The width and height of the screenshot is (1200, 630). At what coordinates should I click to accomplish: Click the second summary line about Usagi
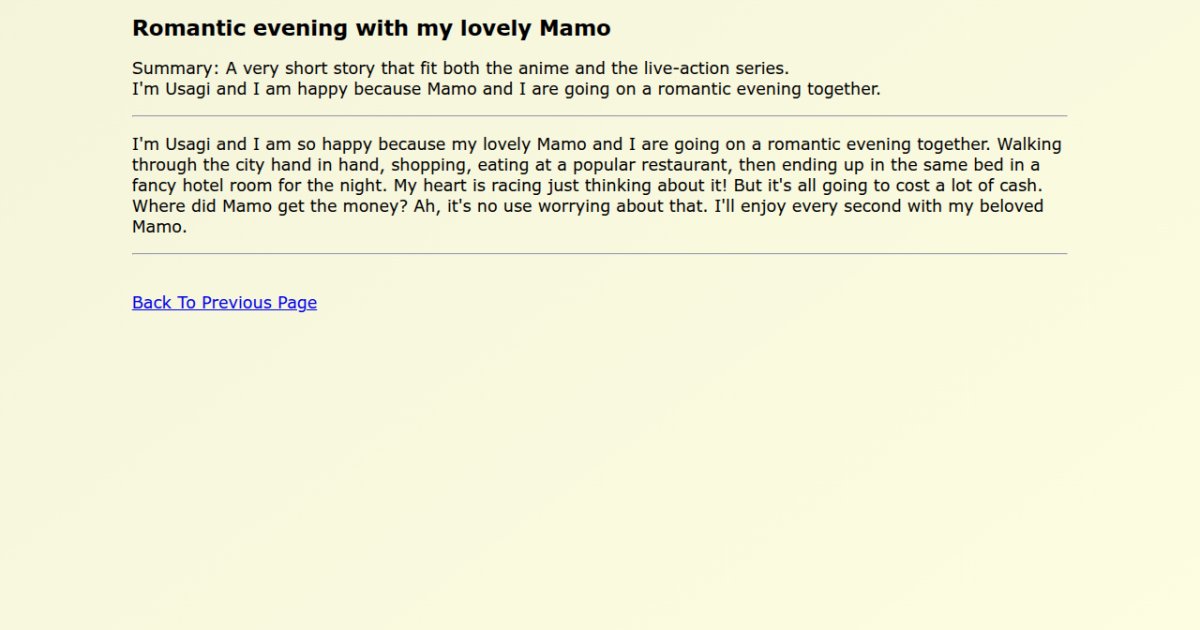[506, 89]
